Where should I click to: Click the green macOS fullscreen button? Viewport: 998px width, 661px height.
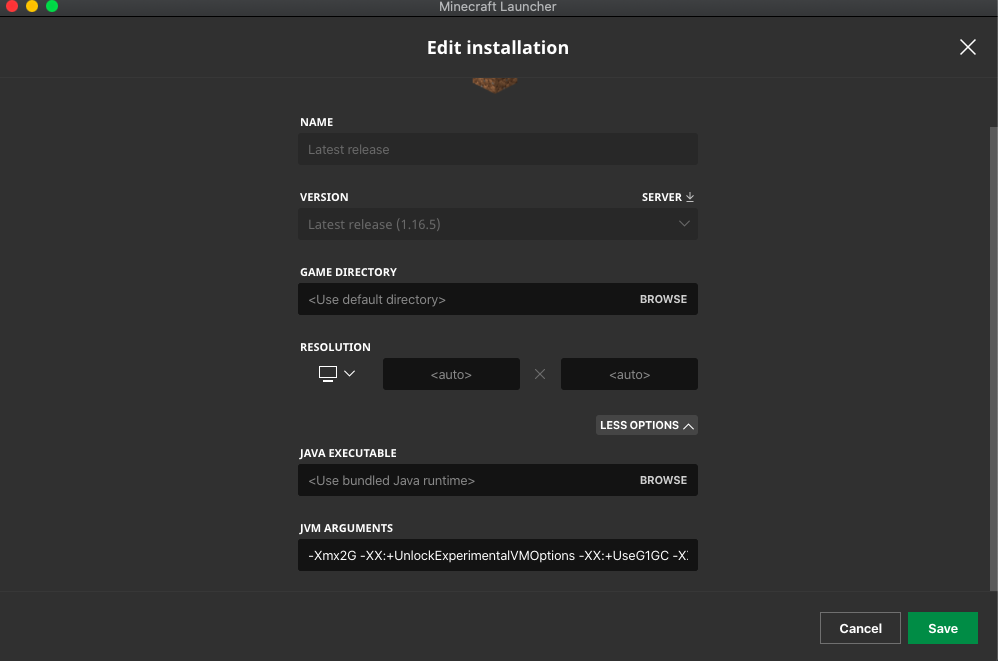point(52,7)
